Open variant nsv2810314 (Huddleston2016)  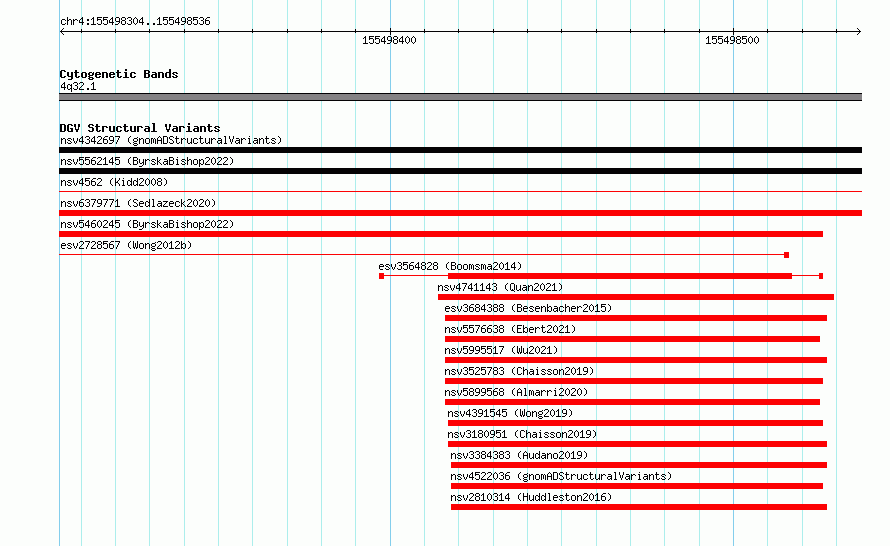pos(531,497)
